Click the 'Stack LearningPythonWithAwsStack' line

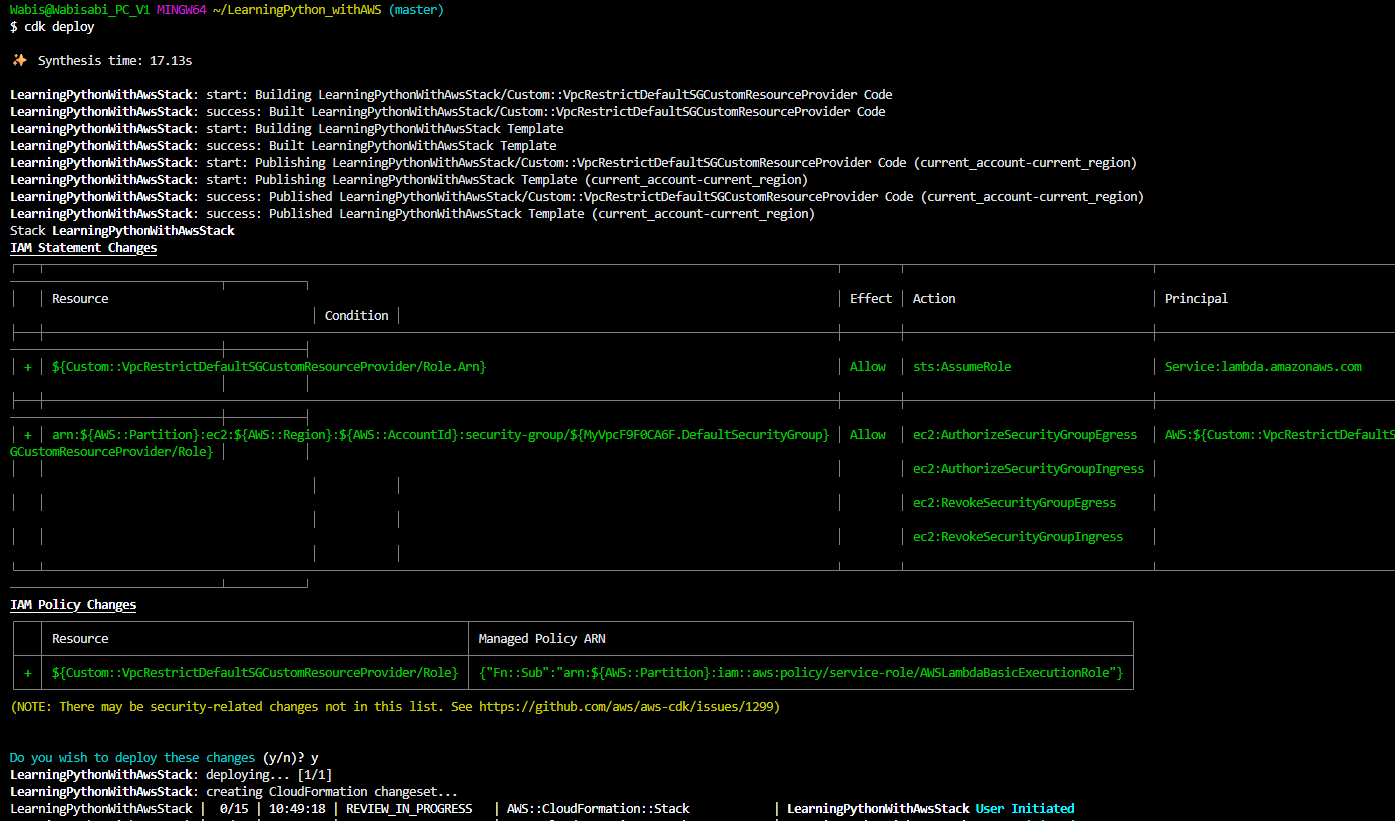coord(122,231)
